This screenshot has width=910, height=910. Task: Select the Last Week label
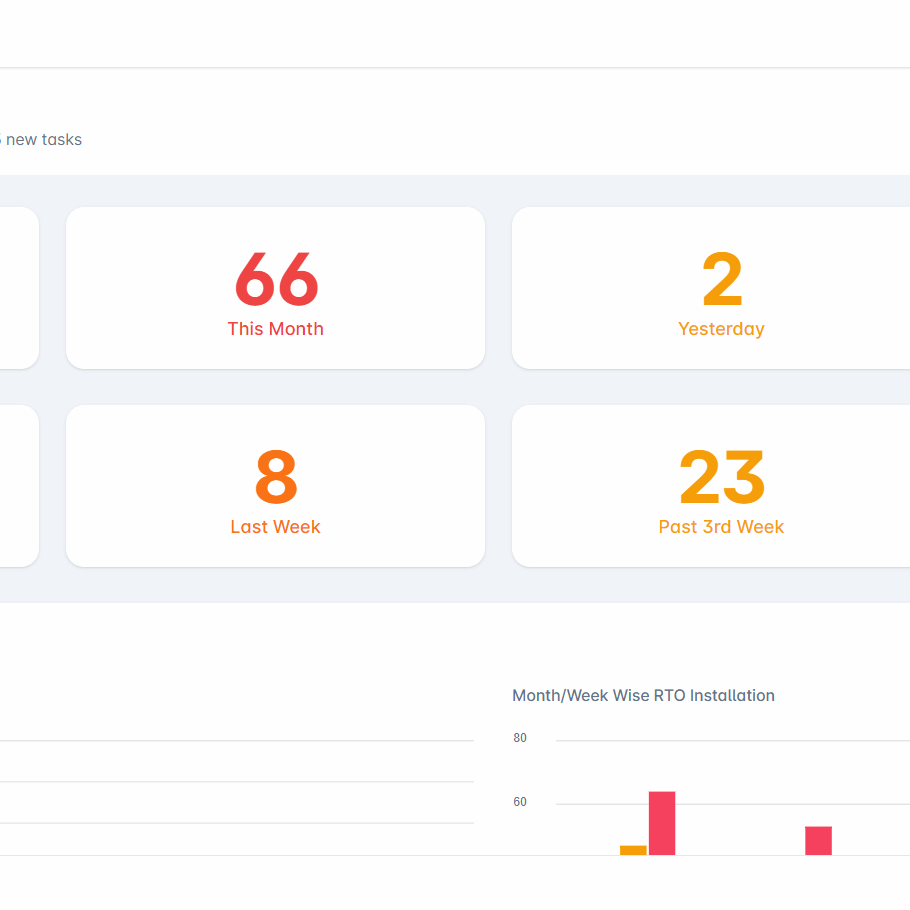275,527
